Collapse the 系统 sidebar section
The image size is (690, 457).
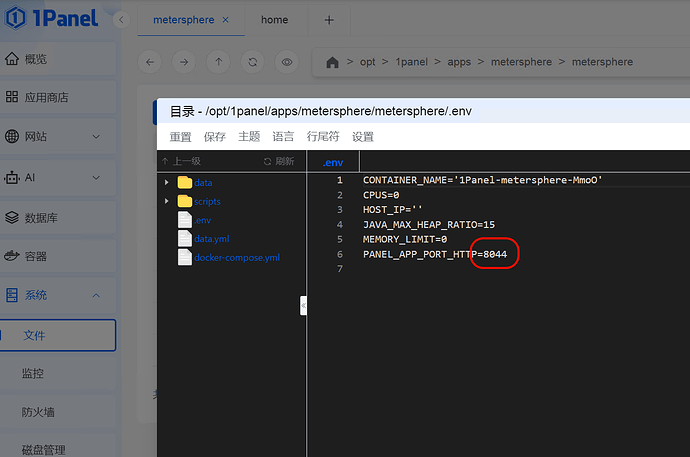tap(96, 295)
